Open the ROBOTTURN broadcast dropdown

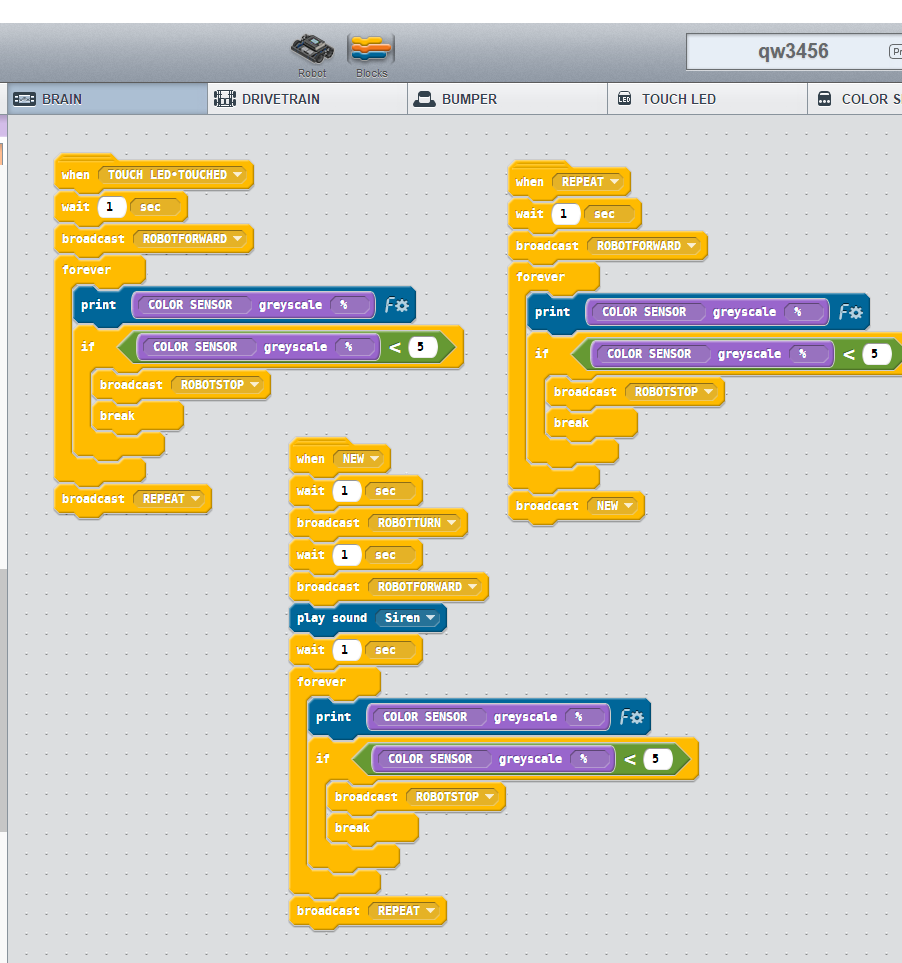(x=451, y=523)
